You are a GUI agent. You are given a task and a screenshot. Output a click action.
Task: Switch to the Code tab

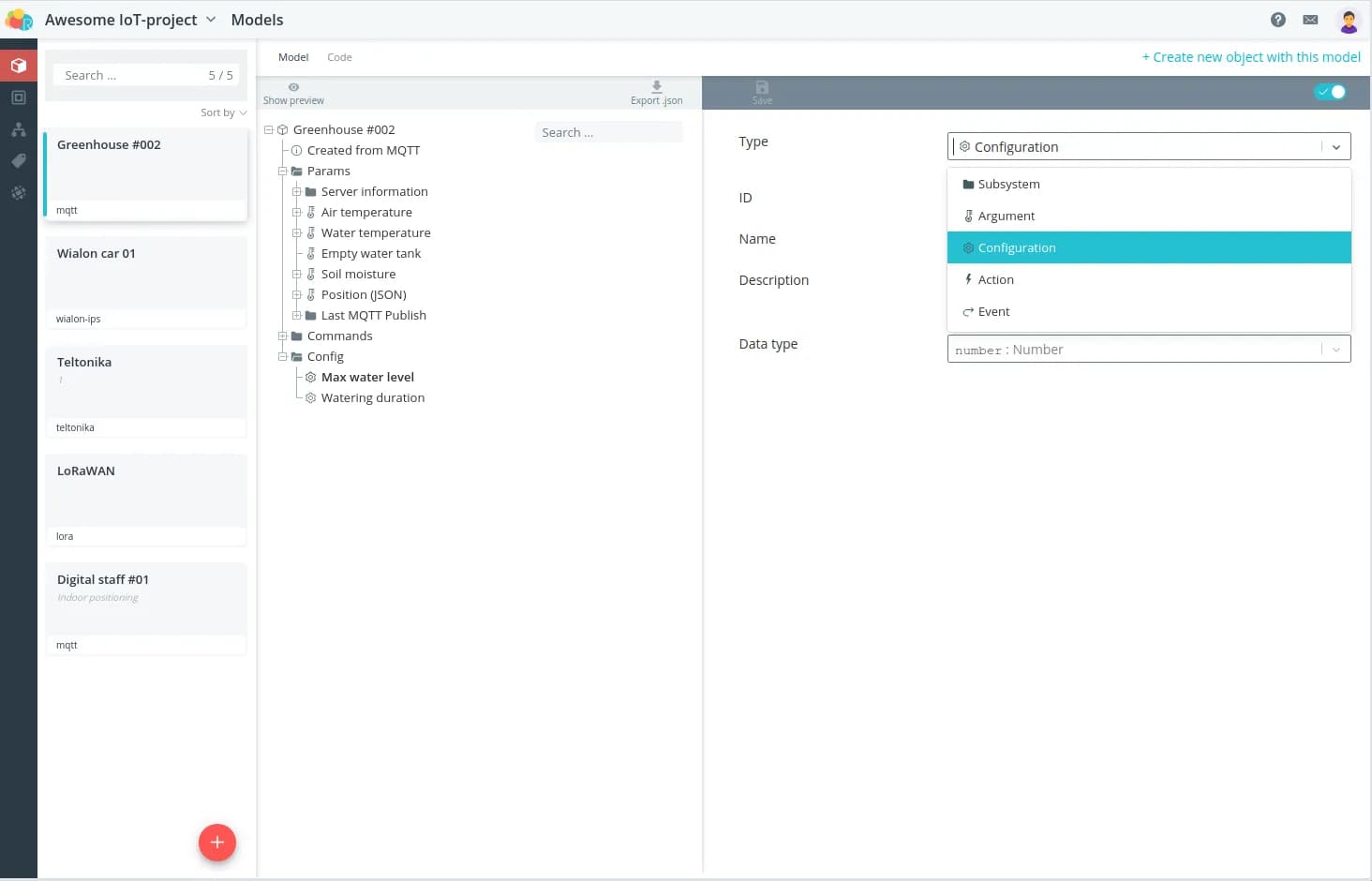[339, 57]
